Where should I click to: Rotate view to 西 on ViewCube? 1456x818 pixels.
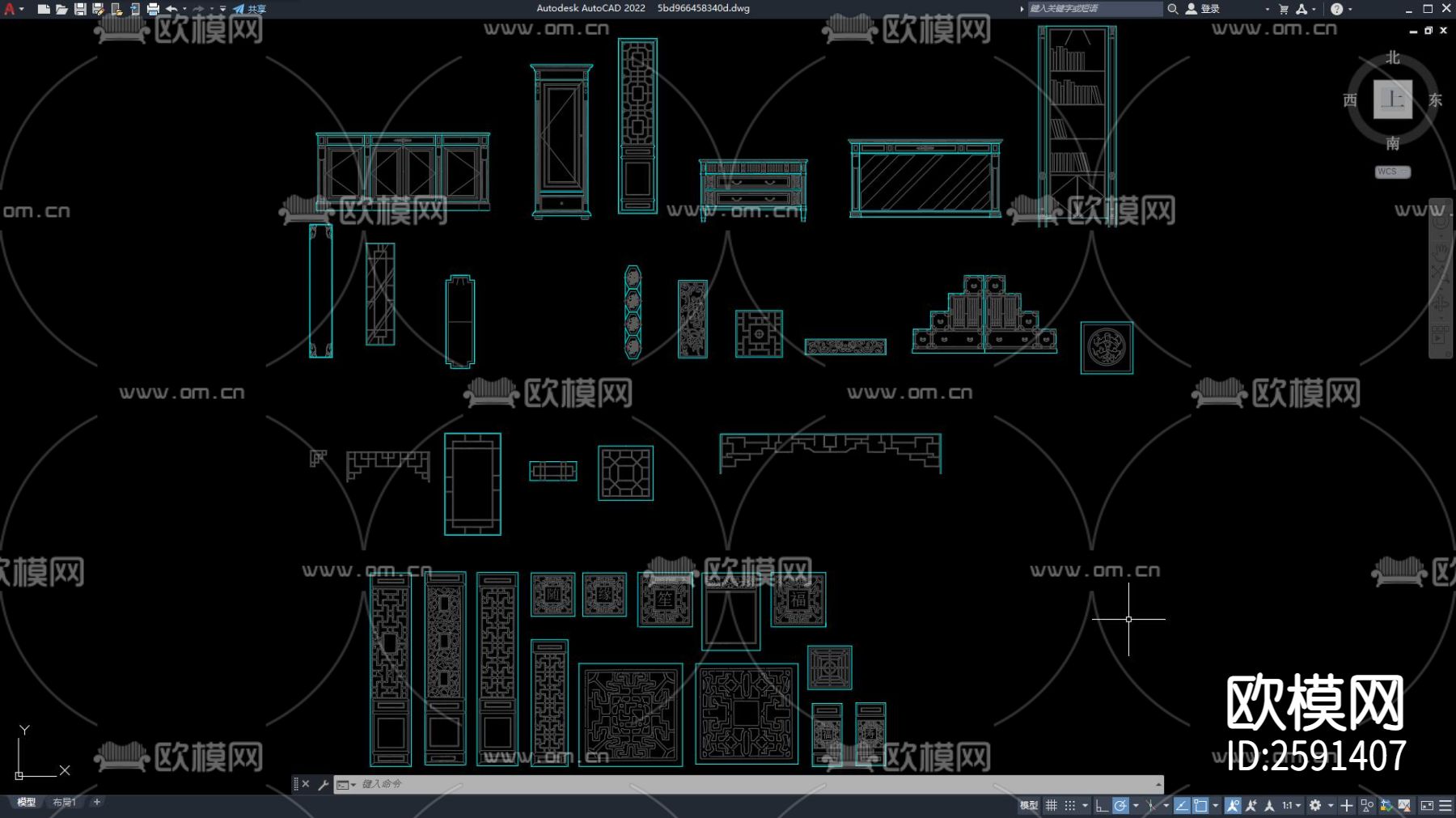click(x=1350, y=100)
